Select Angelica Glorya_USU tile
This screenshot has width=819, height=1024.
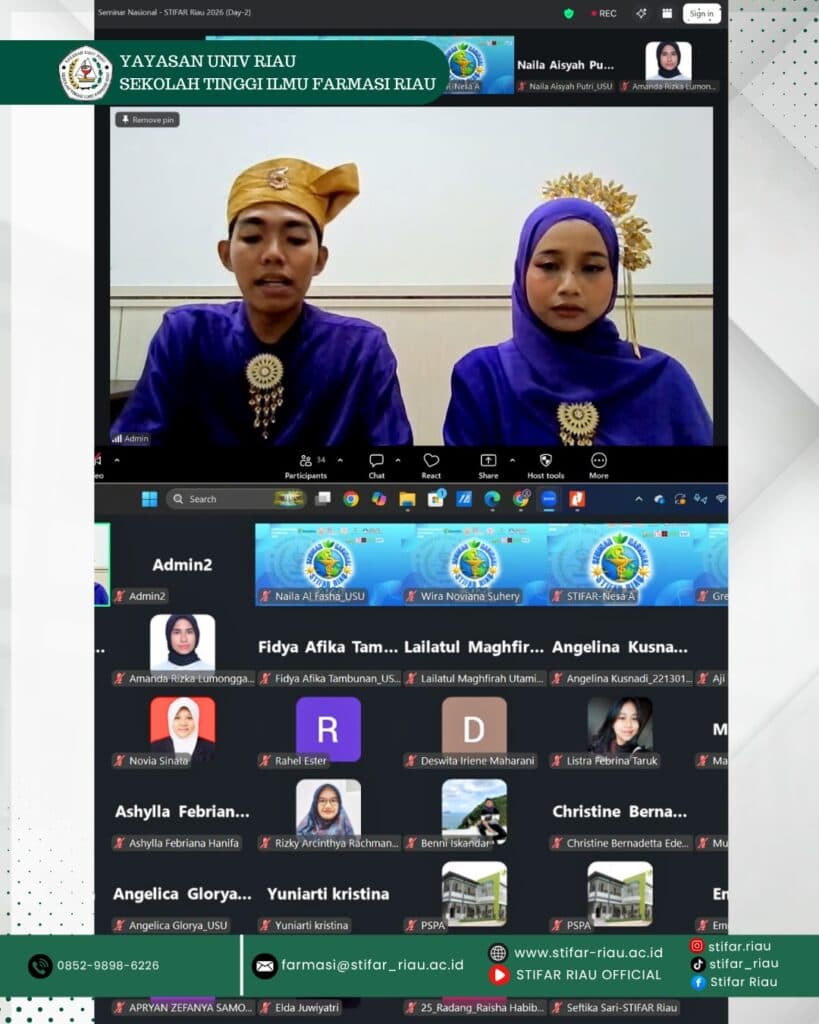tap(182, 895)
